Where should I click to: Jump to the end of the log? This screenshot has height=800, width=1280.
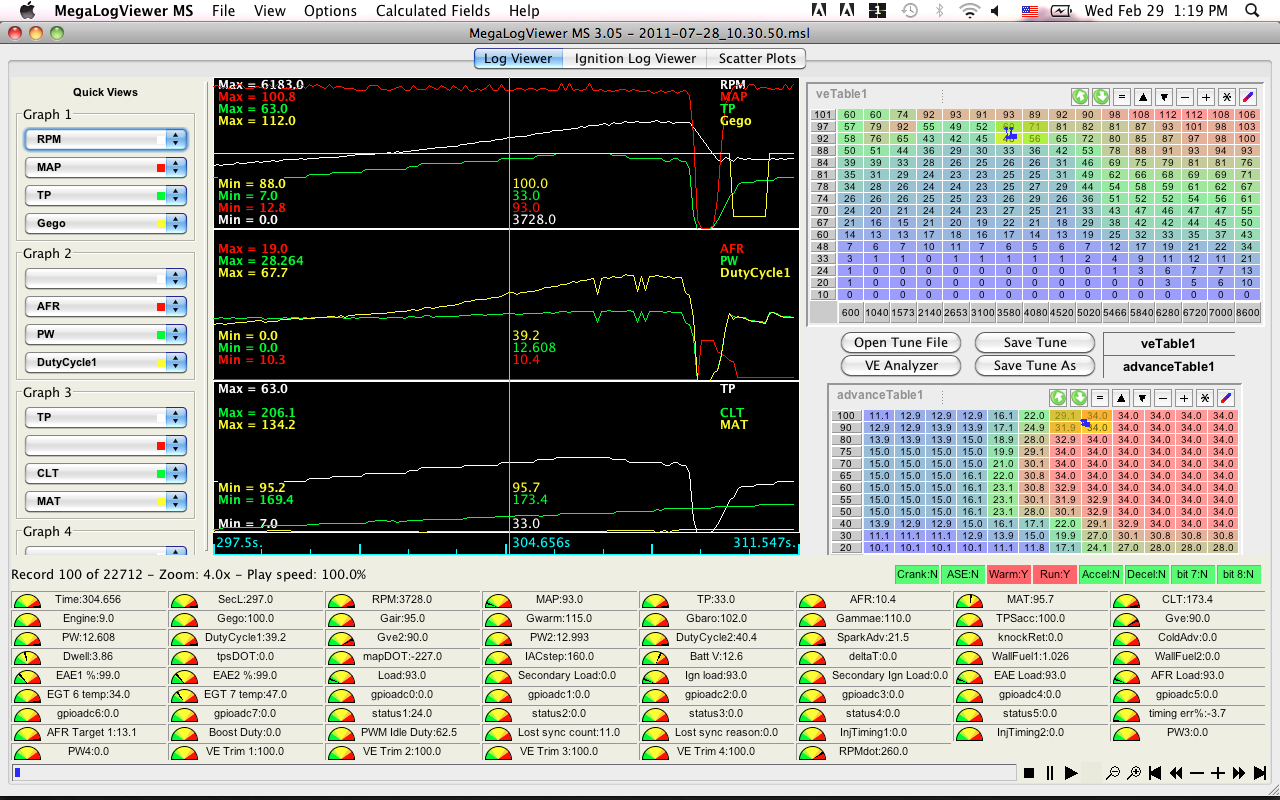[x=1259, y=773]
